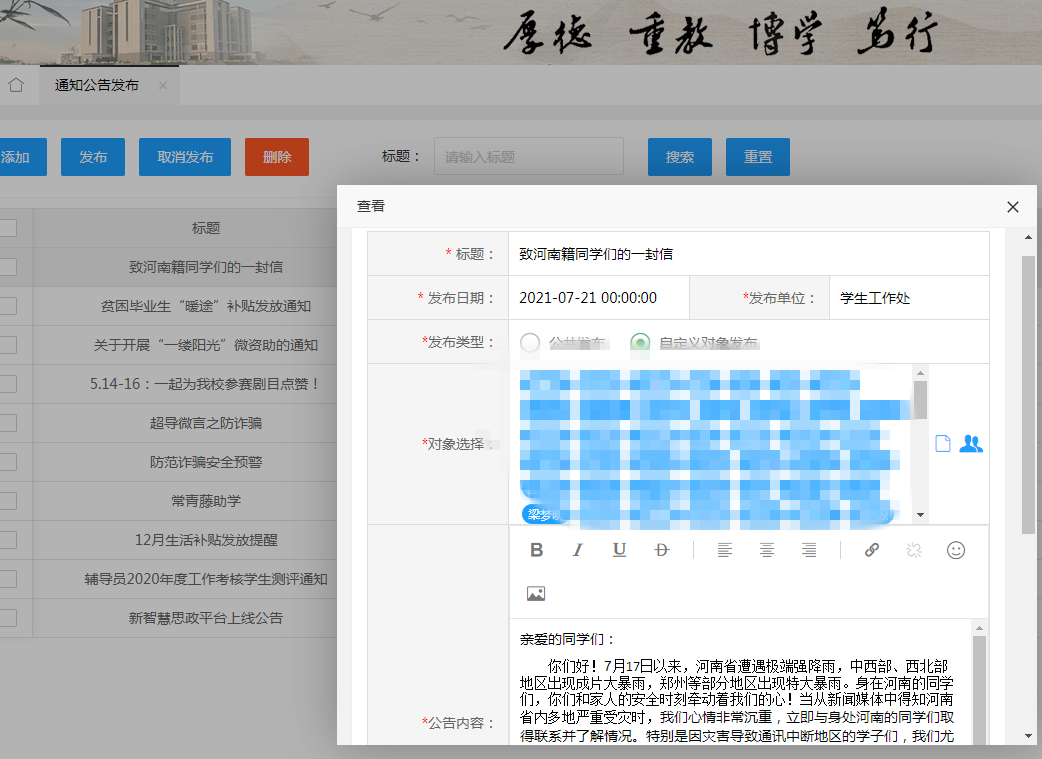The image size is (1042, 759).
Task: Switch to the 通知公告发布 tab
Action: coord(97,86)
